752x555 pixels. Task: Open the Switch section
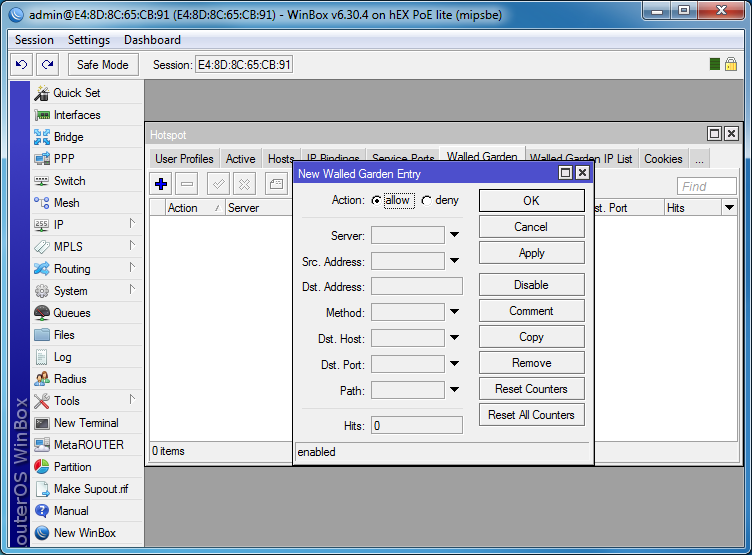[87, 181]
